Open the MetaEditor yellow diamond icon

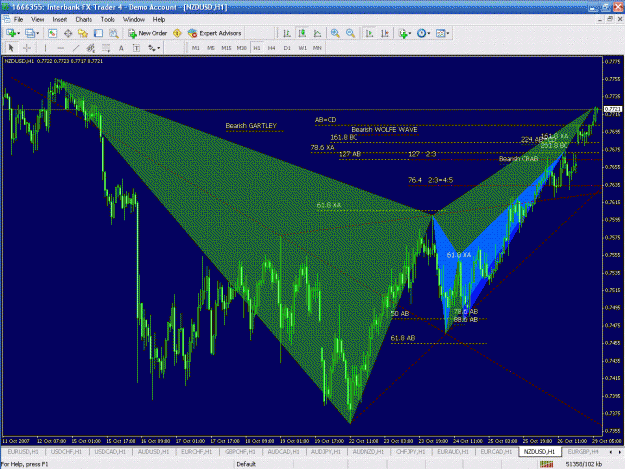click(177, 33)
